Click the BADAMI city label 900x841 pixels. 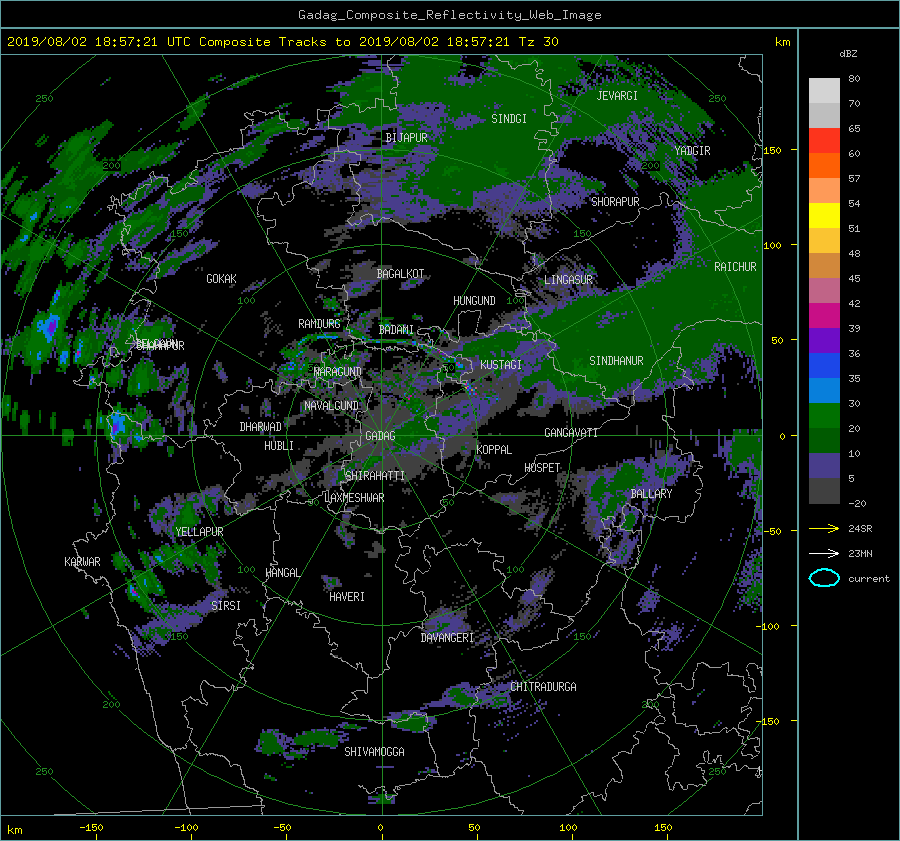coord(396,330)
